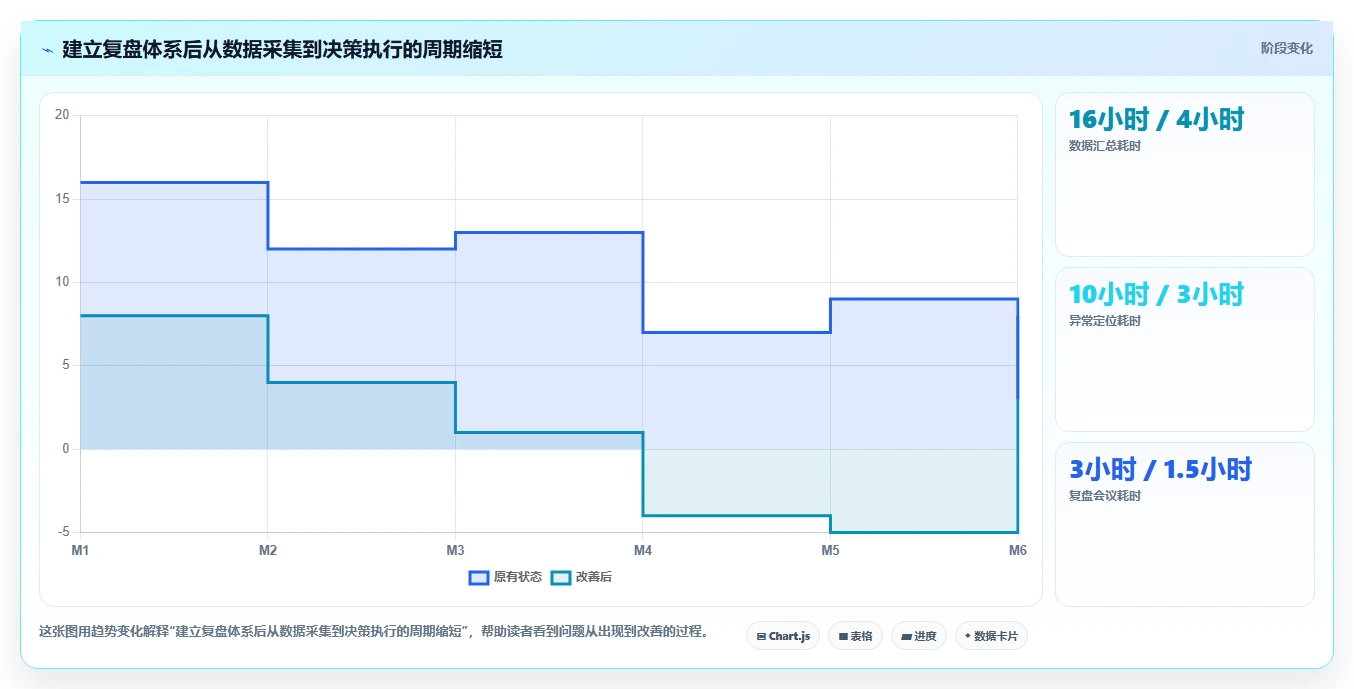Click the chart title about 周期缩短
This screenshot has height=689, width=1354.
tap(282, 49)
